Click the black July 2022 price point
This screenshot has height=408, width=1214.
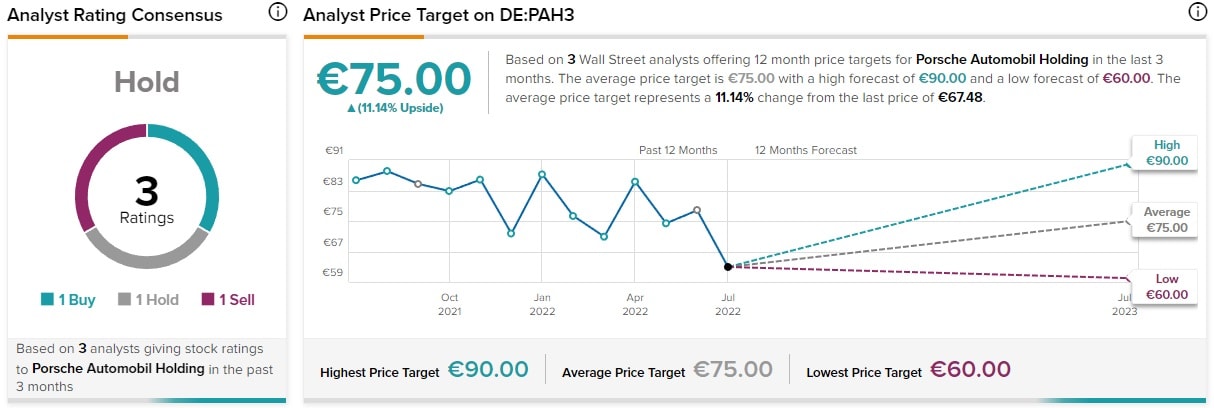coord(728,266)
